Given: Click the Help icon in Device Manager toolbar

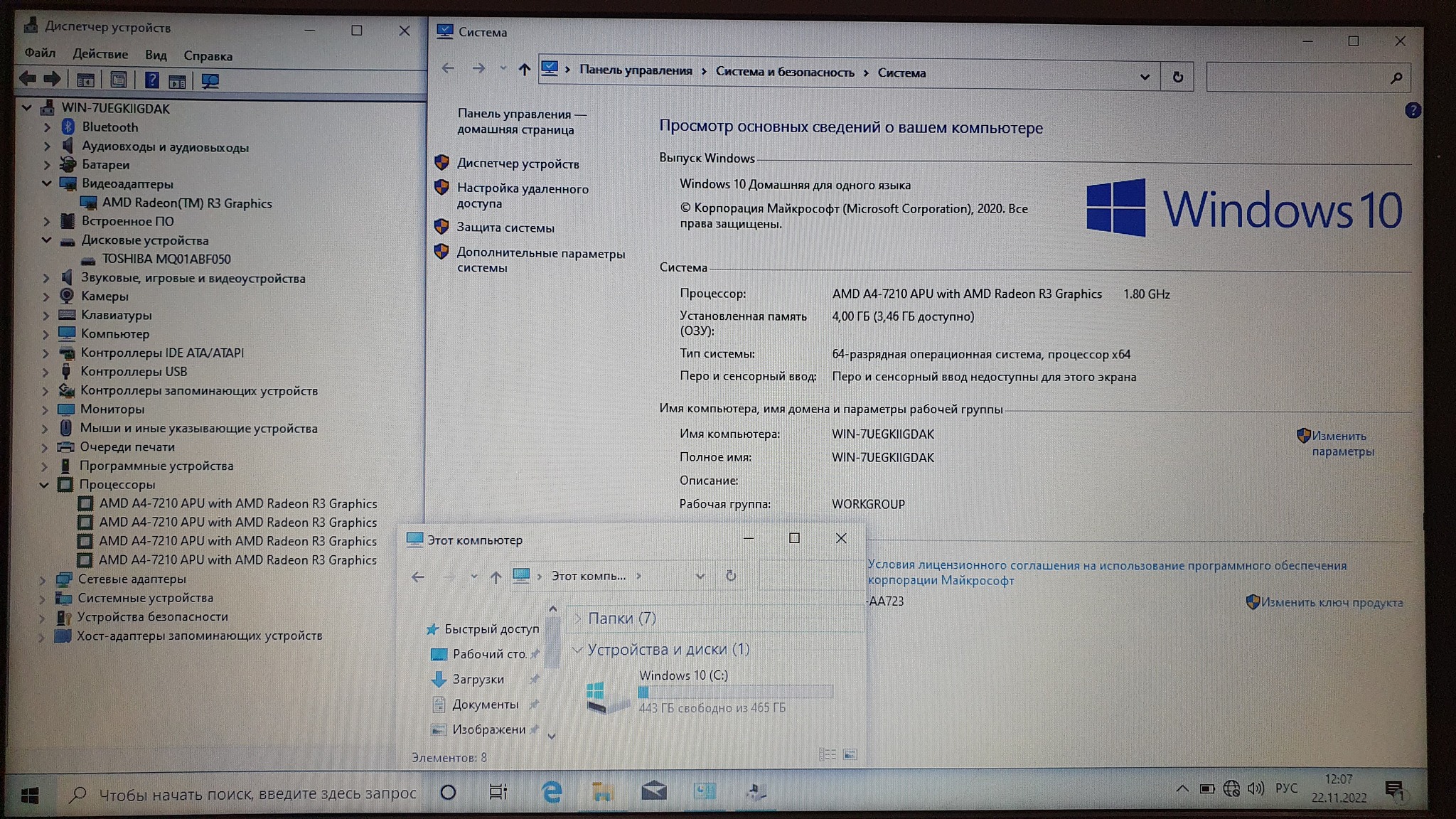Looking at the screenshot, I should coord(151,80).
